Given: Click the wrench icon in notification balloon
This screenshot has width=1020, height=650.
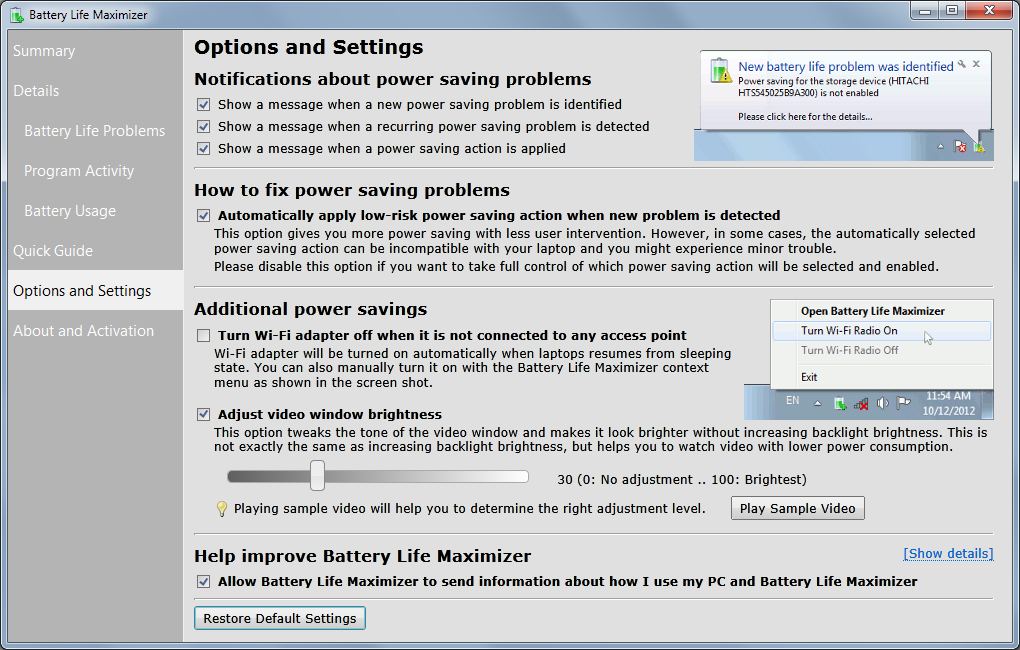Looking at the screenshot, I should [961, 64].
